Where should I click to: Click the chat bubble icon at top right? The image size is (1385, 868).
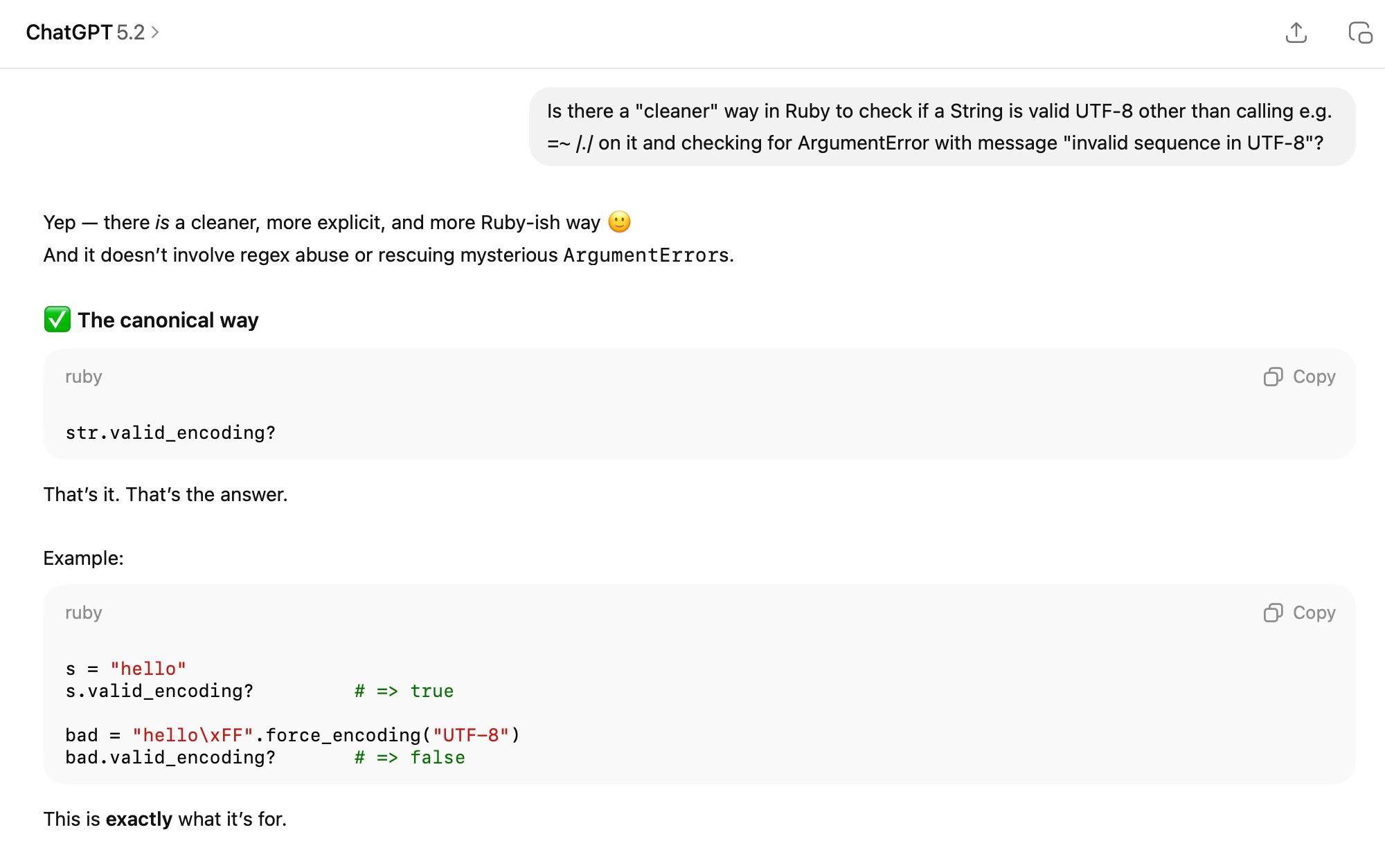click(x=1360, y=33)
